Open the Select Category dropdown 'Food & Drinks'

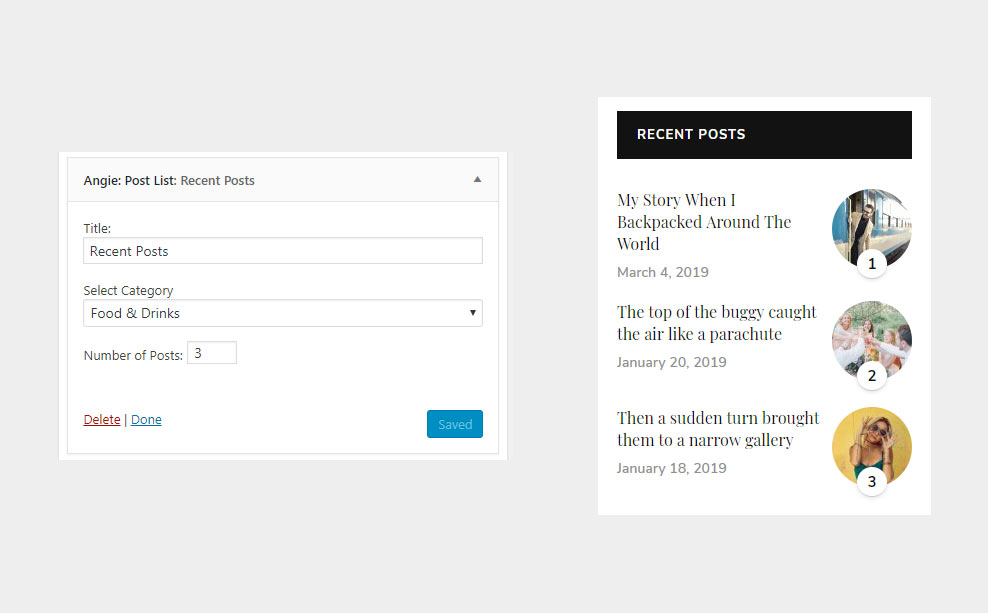(282, 313)
